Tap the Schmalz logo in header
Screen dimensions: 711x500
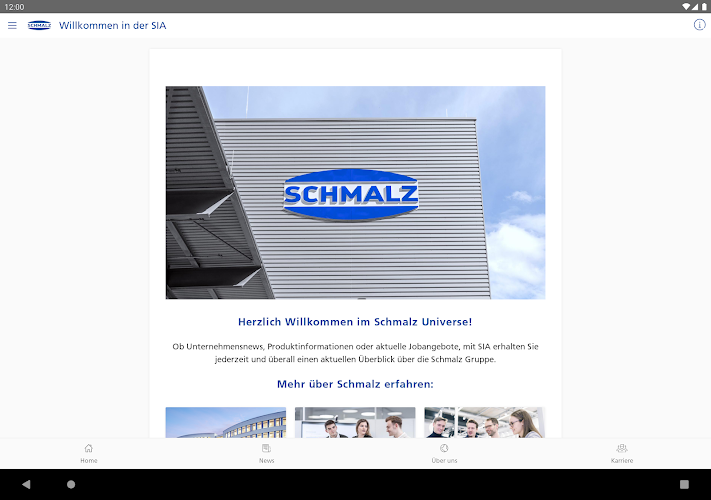pyautogui.click(x=39, y=25)
